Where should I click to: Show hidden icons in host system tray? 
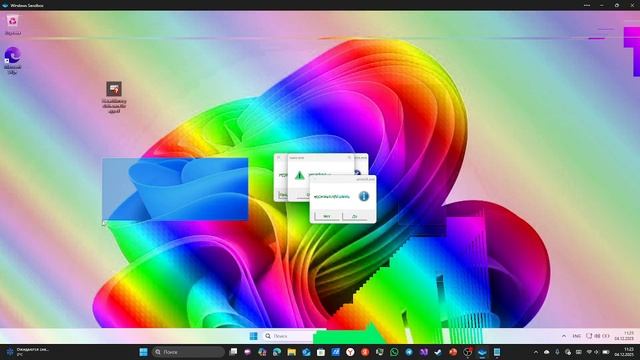(536, 352)
